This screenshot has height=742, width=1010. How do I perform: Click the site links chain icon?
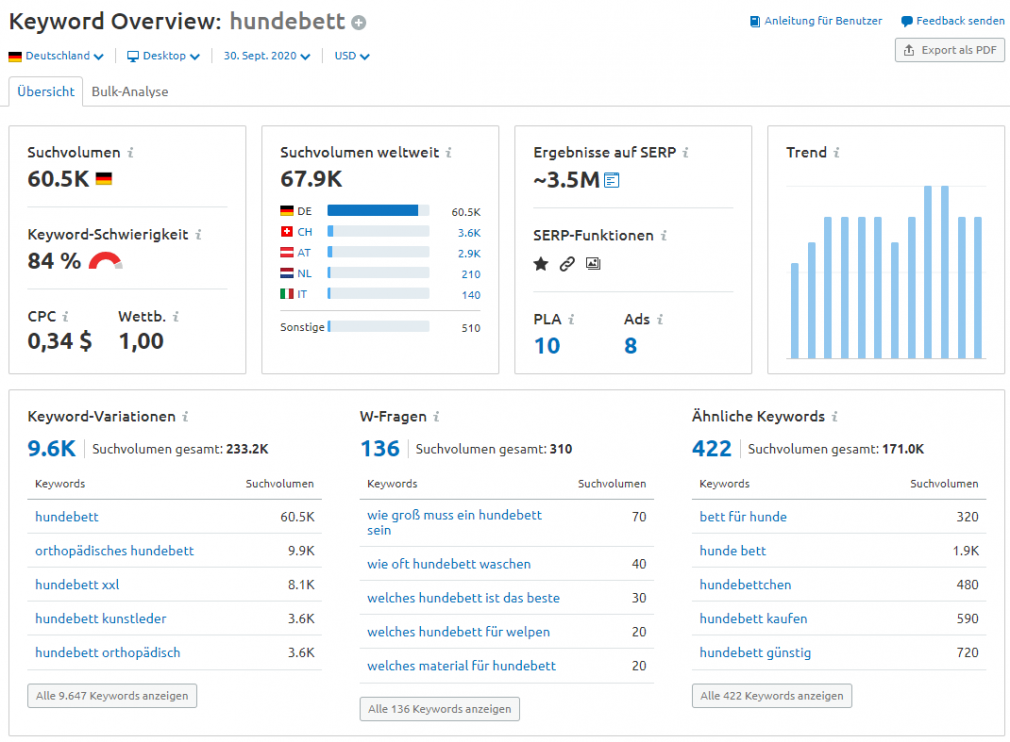[x=567, y=263]
